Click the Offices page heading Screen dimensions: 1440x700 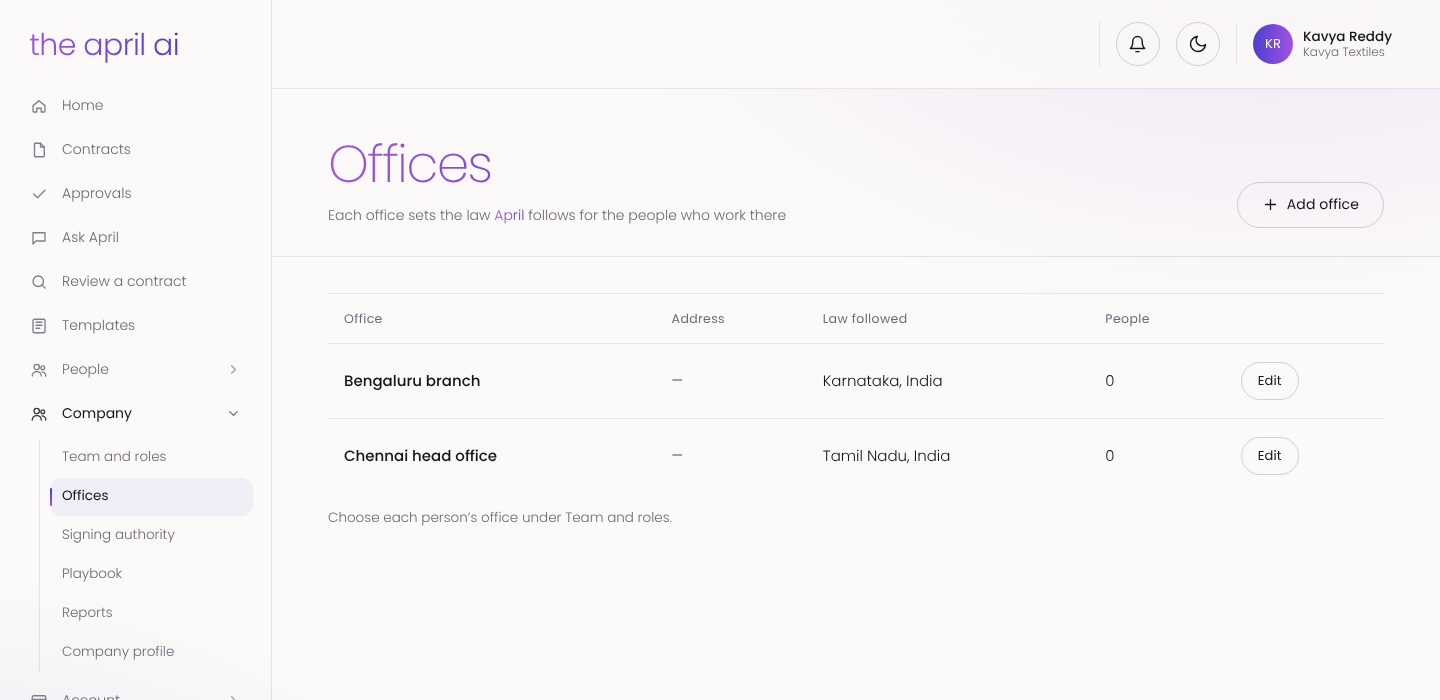(x=410, y=165)
